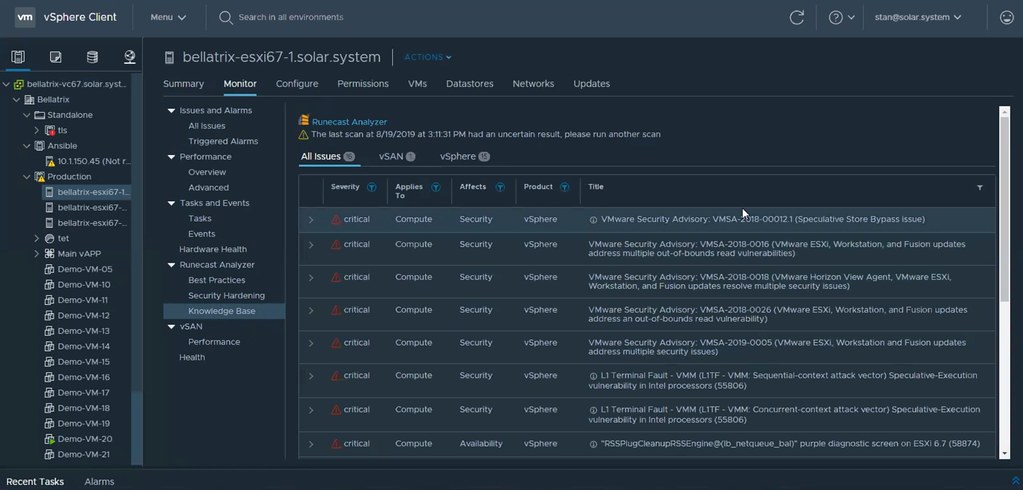Open the Networking inventory icon
The height and width of the screenshot is (490, 1023).
[x=130, y=57]
